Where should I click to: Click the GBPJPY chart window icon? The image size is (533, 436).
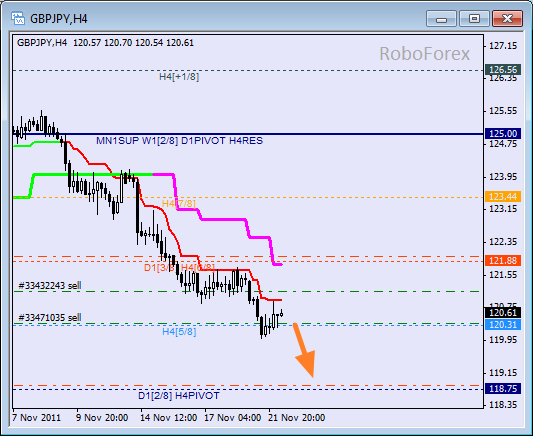pos(18,18)
